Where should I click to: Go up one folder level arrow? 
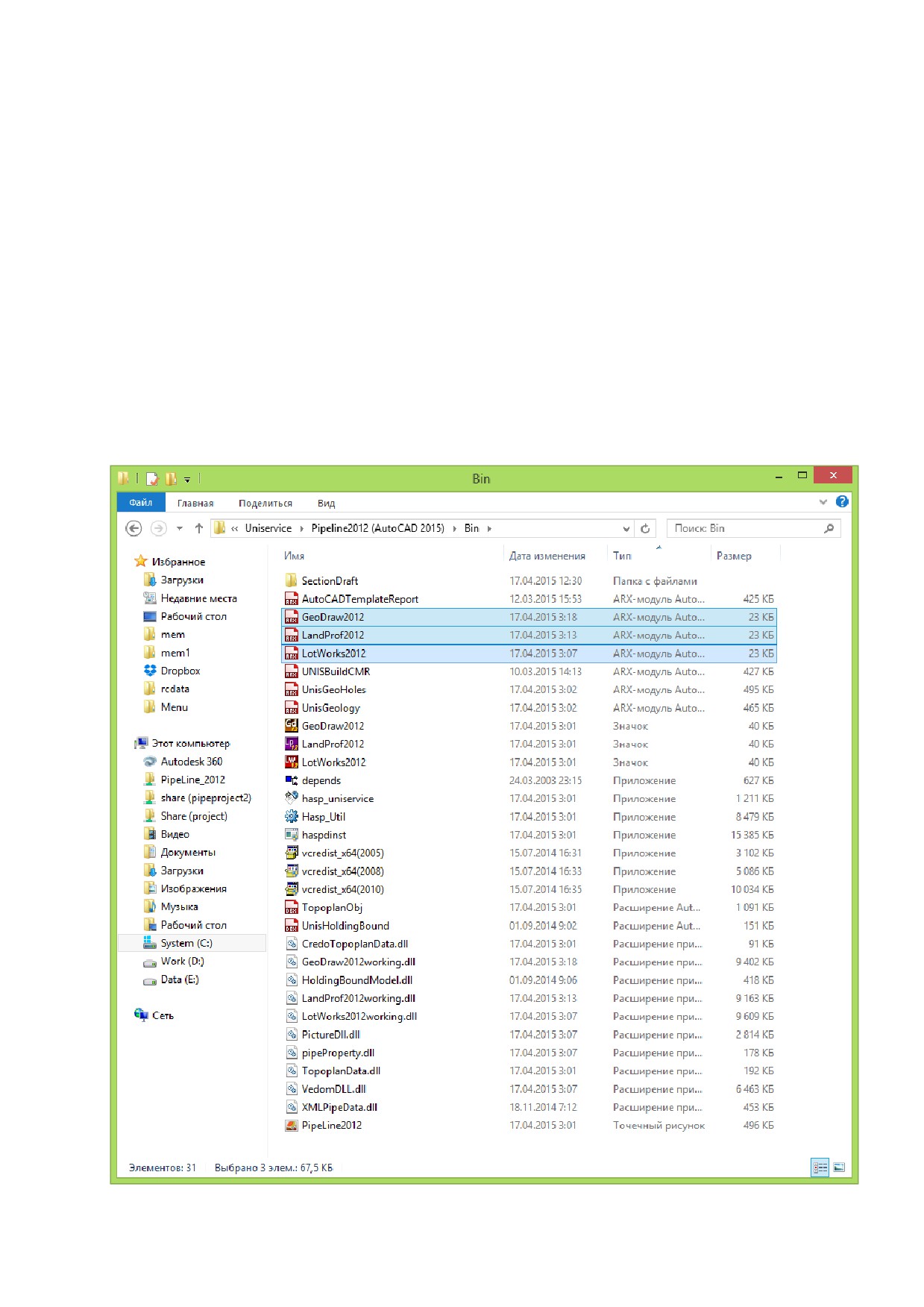199,528
